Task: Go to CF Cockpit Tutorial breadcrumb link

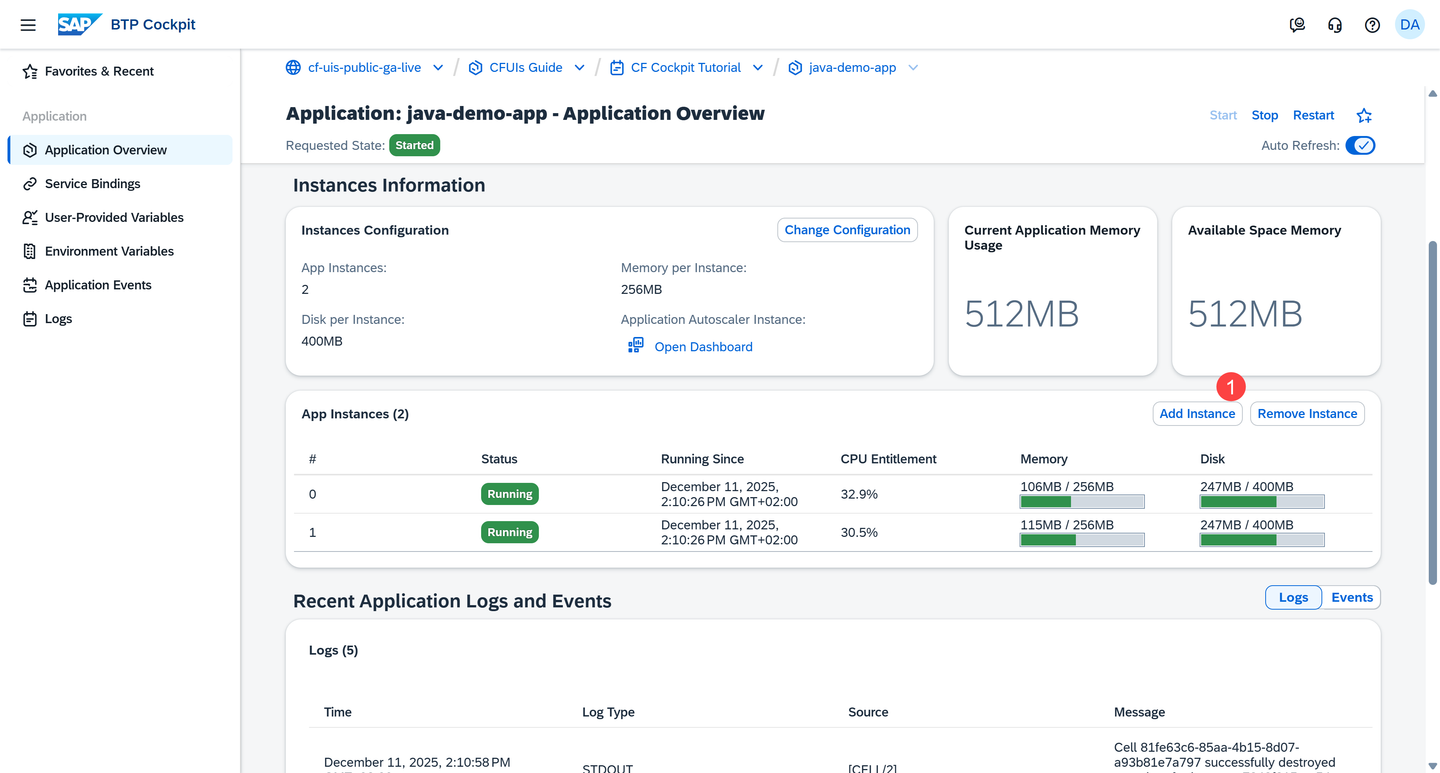Action: pyautogui.click(x=686, y=68)
